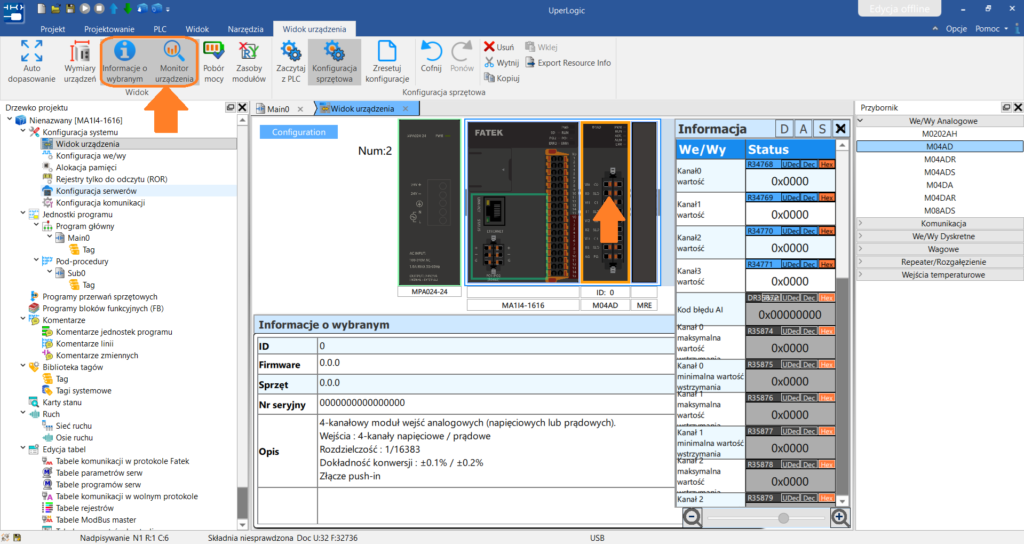This screenshot has height=544, width=1024.
Task: Click the Edycja offline button
Action: pyautogui.click(x=899, y=8)
